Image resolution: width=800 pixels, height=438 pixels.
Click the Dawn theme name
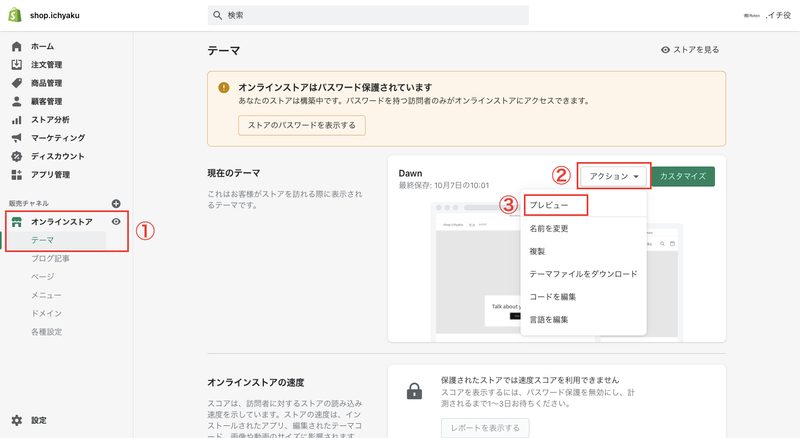(x=410, y=174)
